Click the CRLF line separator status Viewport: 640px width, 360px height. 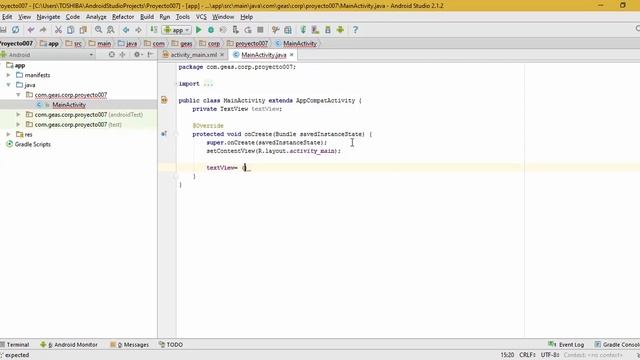[527, 355]
